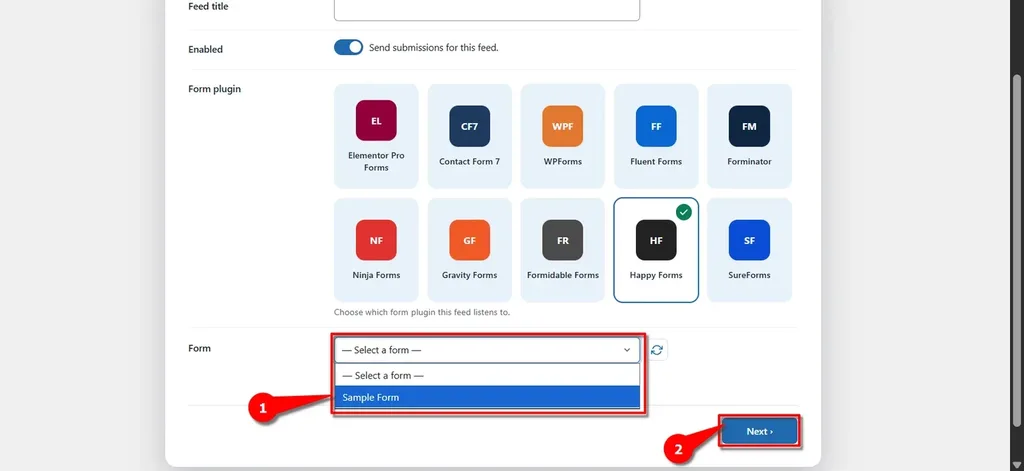Choose the SureForms SF icon
This screenshot has width=1024, height=471.
[749, 240]
